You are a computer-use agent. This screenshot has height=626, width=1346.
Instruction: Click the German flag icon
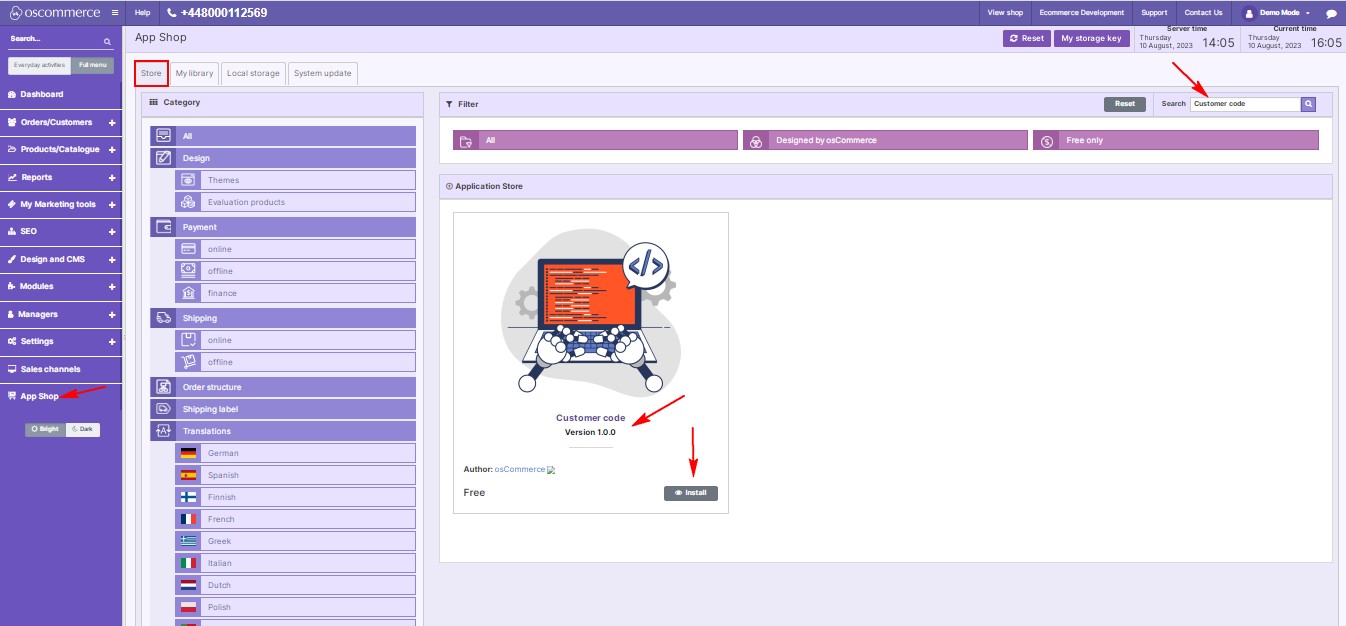188,453
